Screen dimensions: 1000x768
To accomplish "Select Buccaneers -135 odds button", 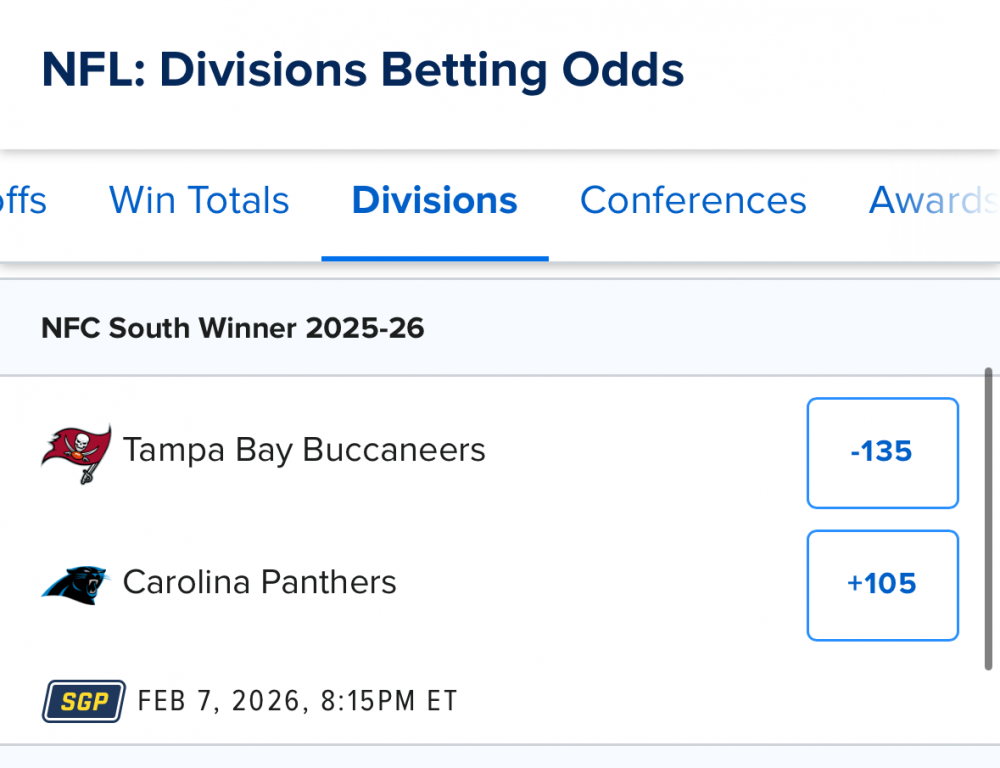I will click(882, 452).
